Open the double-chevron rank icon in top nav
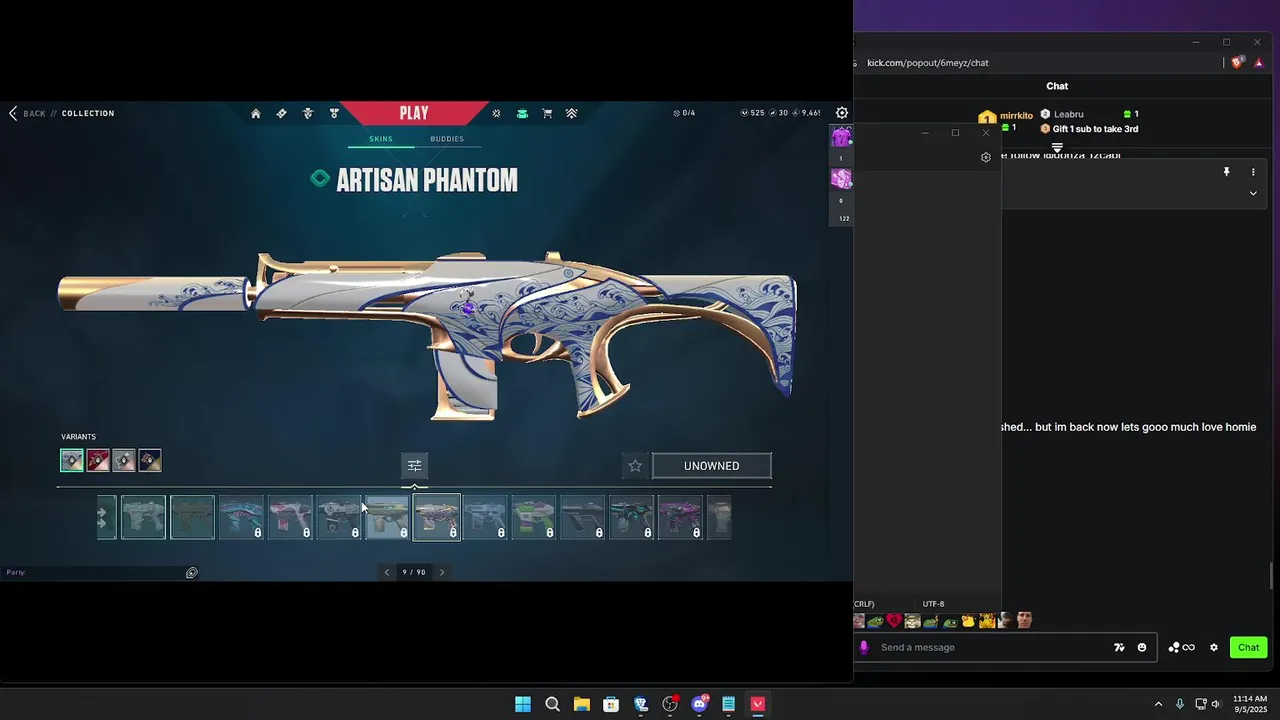The height and width of the screenshot is (720, 1280). [x=572, y=113]
